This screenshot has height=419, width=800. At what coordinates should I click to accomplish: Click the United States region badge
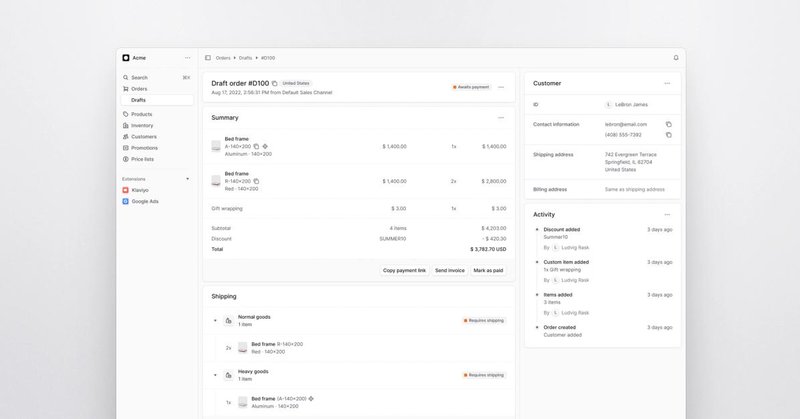296,83
